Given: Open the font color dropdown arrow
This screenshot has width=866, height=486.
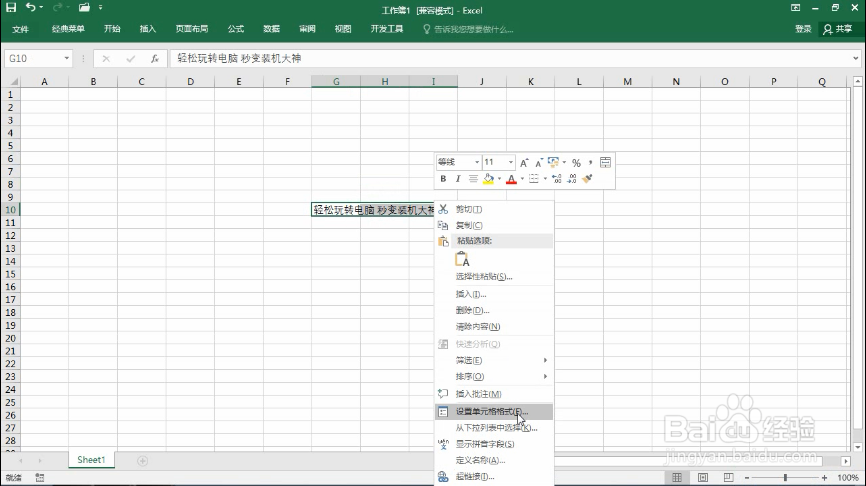Looking at the screenshot, I should tap(522, 179).
